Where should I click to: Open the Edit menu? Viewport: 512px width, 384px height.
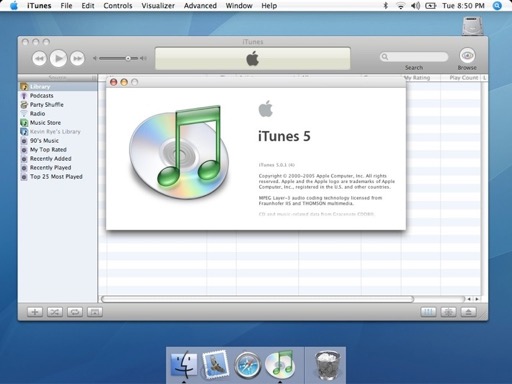[x=88, y=6]
